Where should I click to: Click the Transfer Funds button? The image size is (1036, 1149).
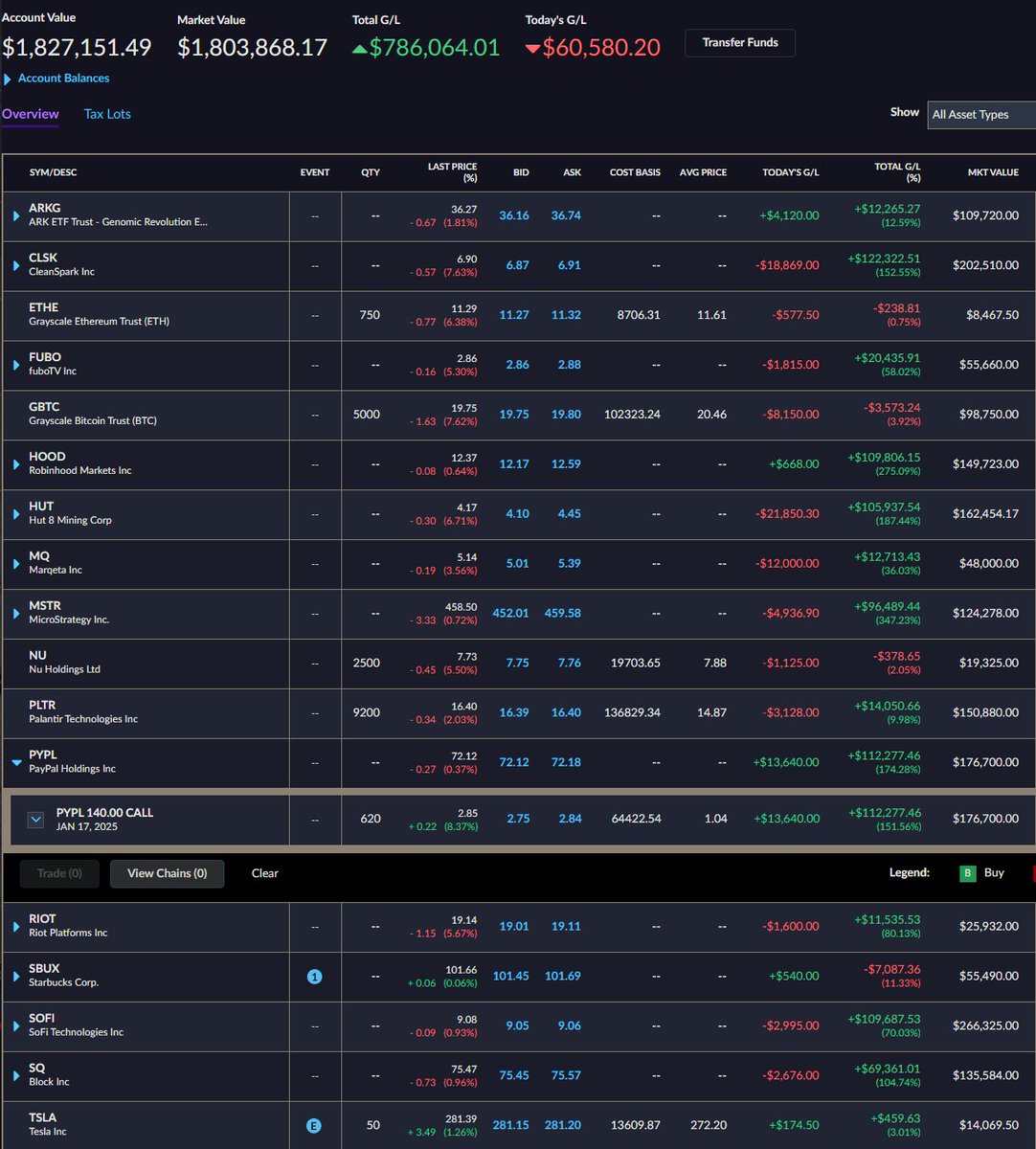(x=739, y=42)
